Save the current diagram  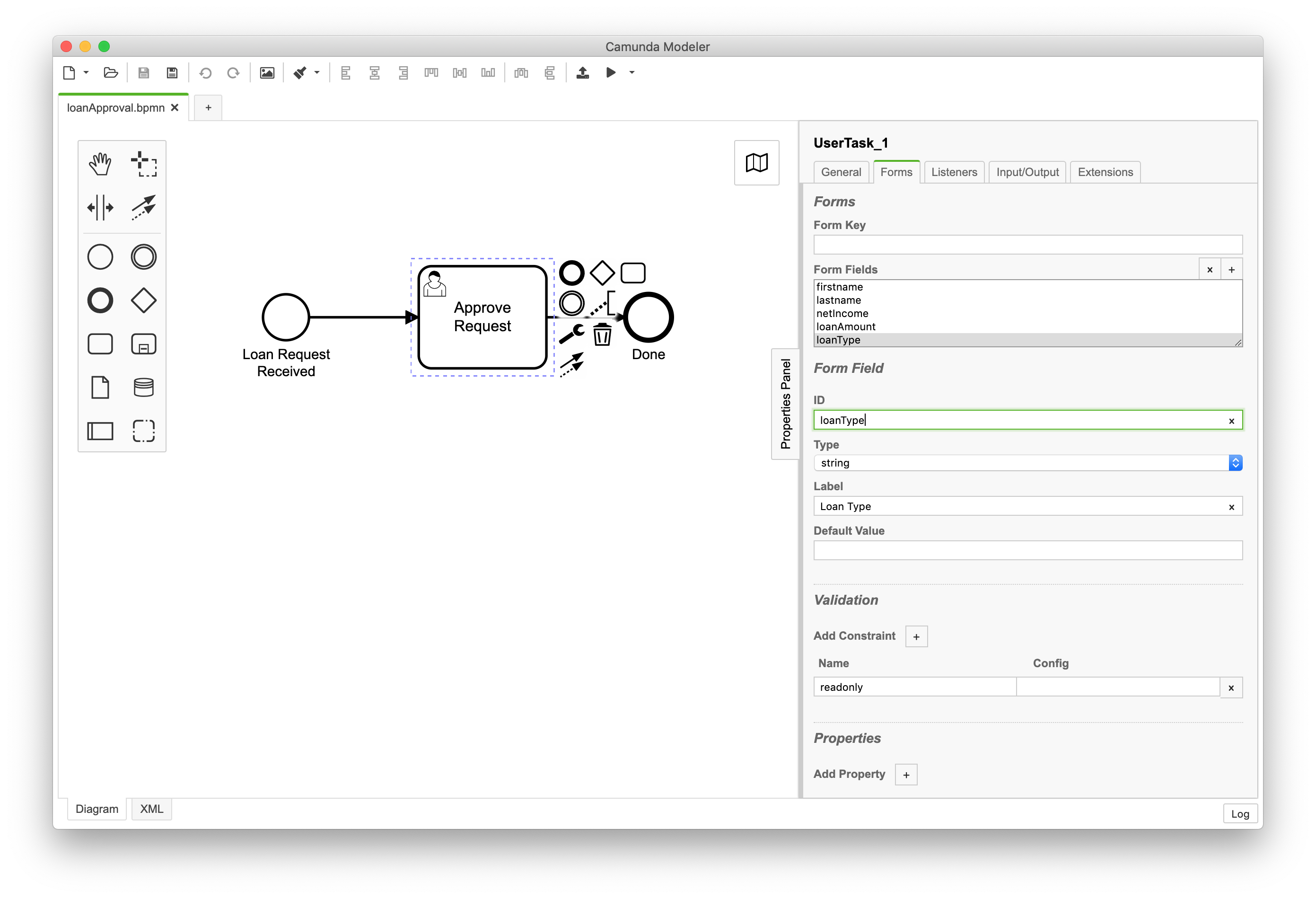(x=144, y=72)
